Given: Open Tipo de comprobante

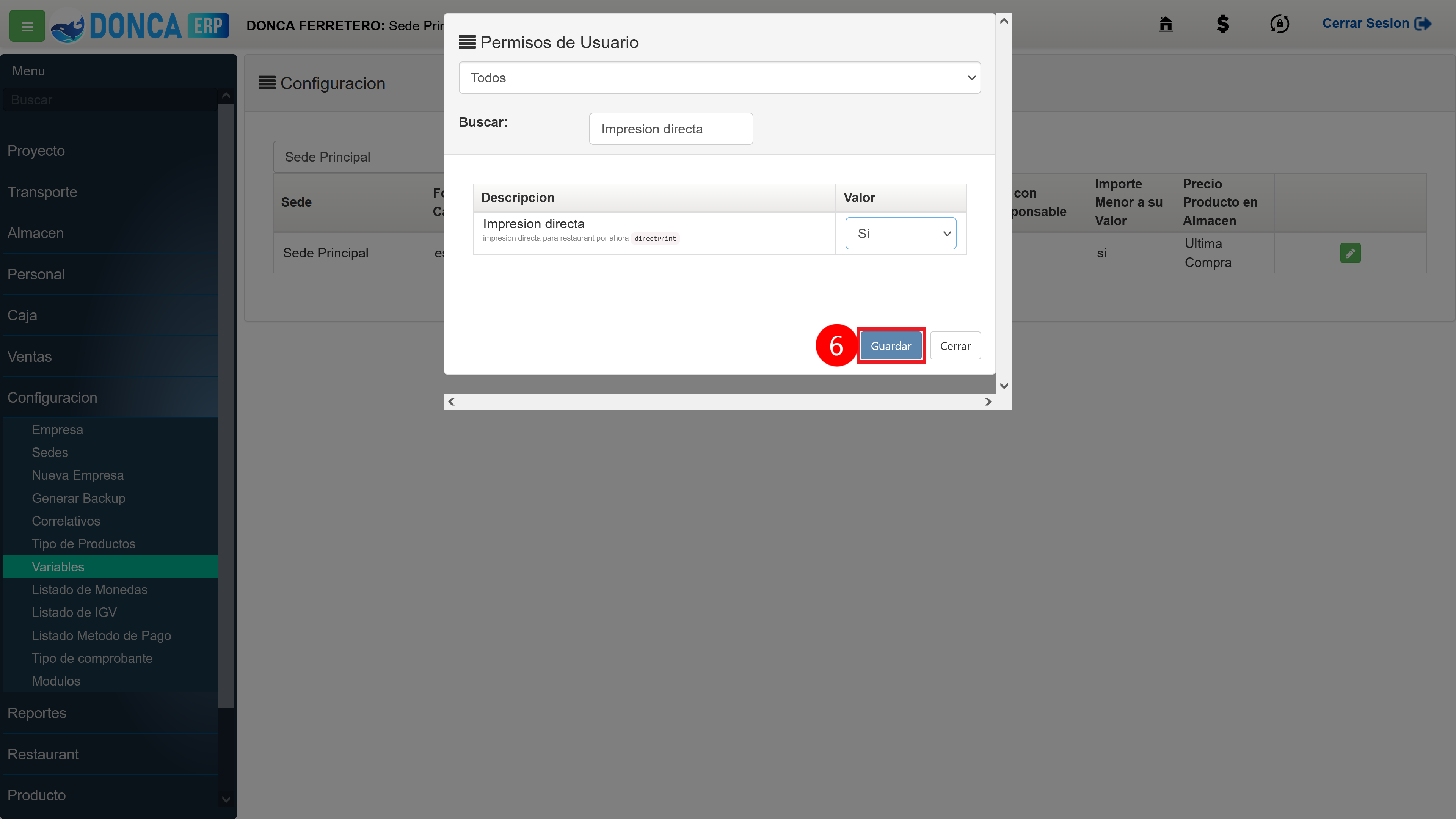Looking at the screenshot, I should pyautogui.click(x=111, y=659).
